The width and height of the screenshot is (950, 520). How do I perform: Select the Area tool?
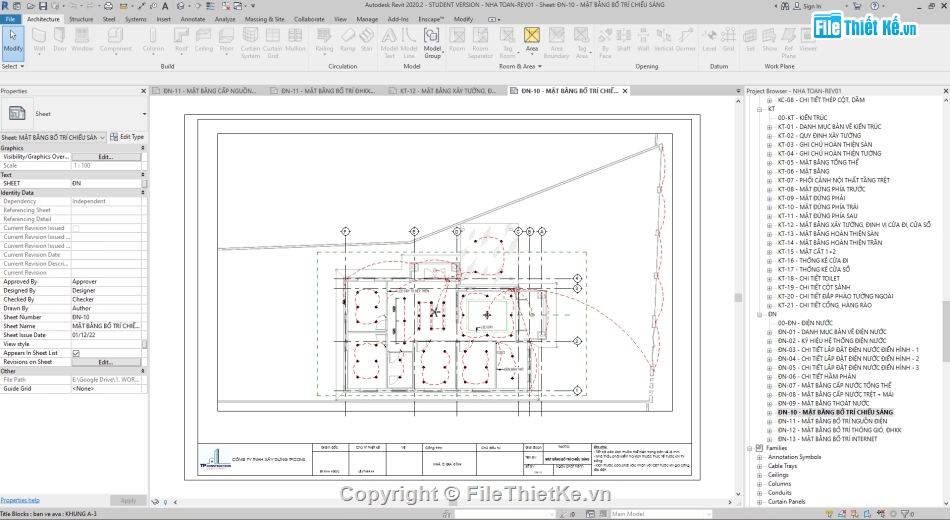[x=531, y=40]
